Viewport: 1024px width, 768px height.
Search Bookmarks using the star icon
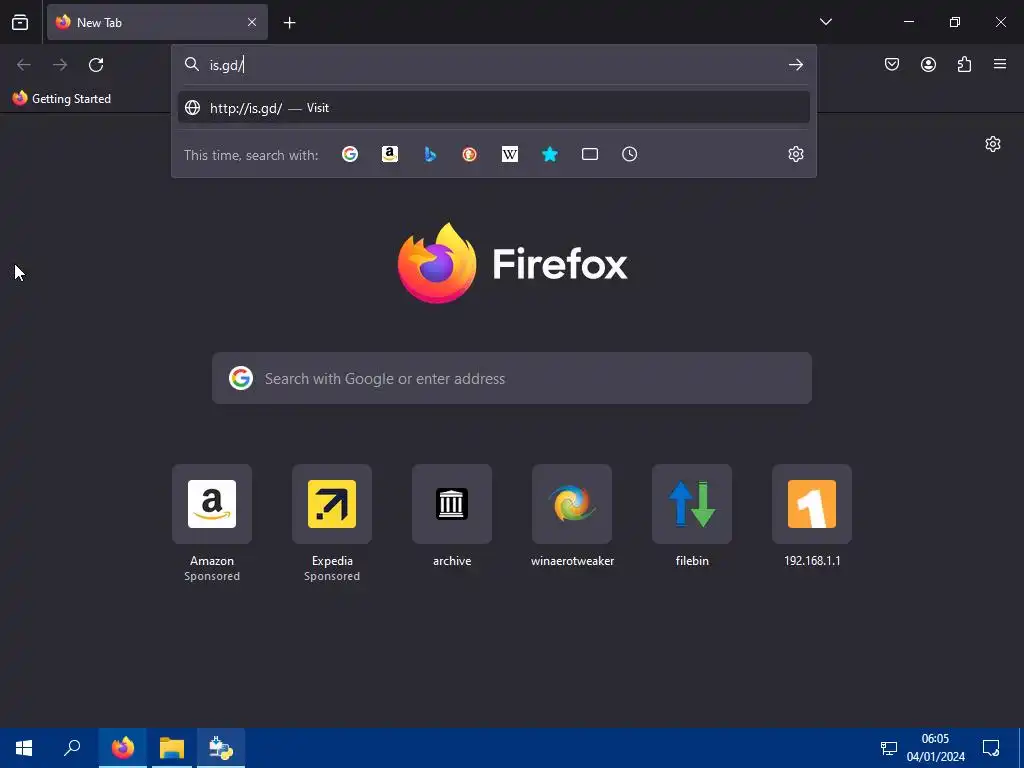tap(550, 154)
